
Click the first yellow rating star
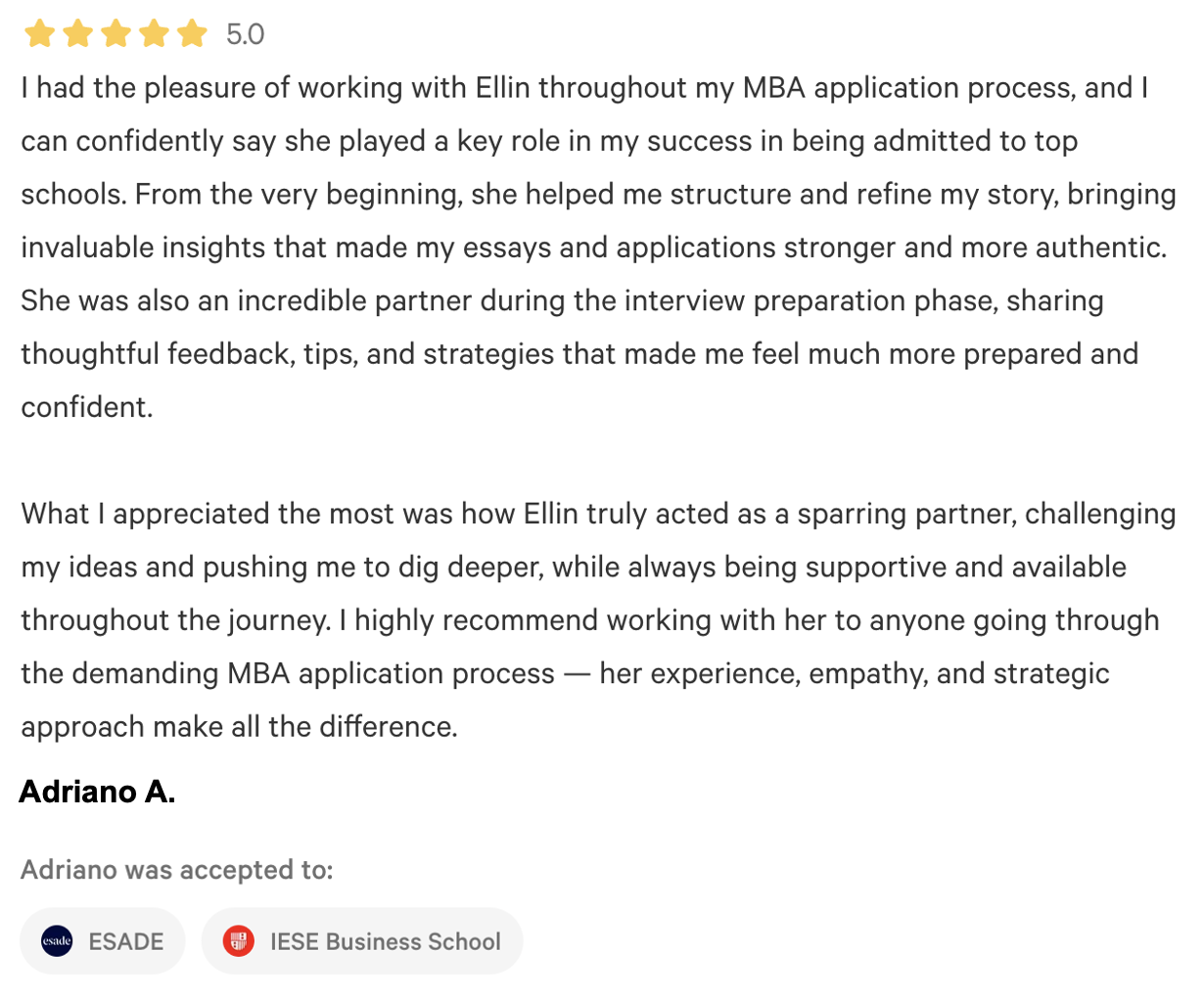click(39, 34)
